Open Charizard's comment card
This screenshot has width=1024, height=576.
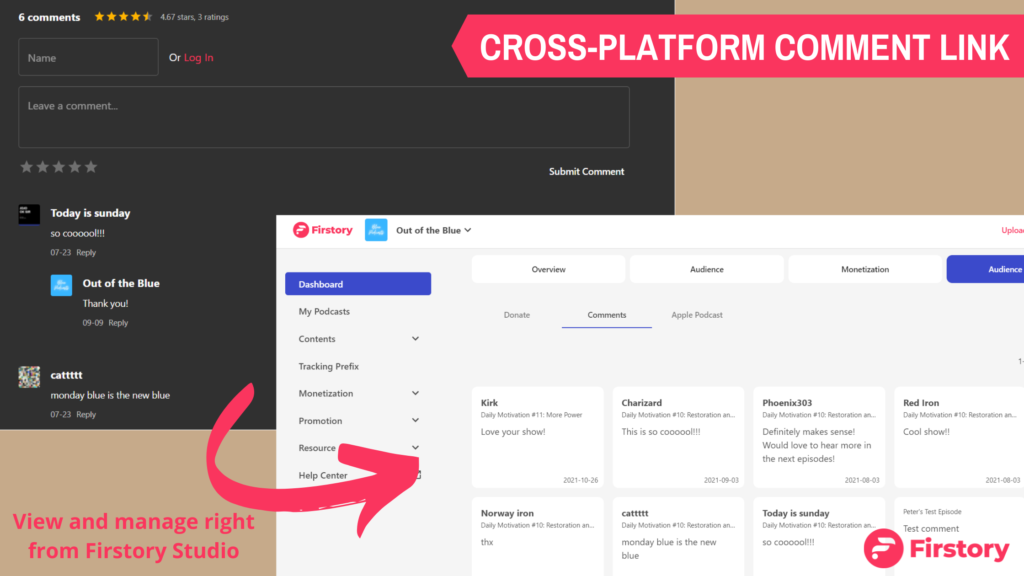pos(679,438)
